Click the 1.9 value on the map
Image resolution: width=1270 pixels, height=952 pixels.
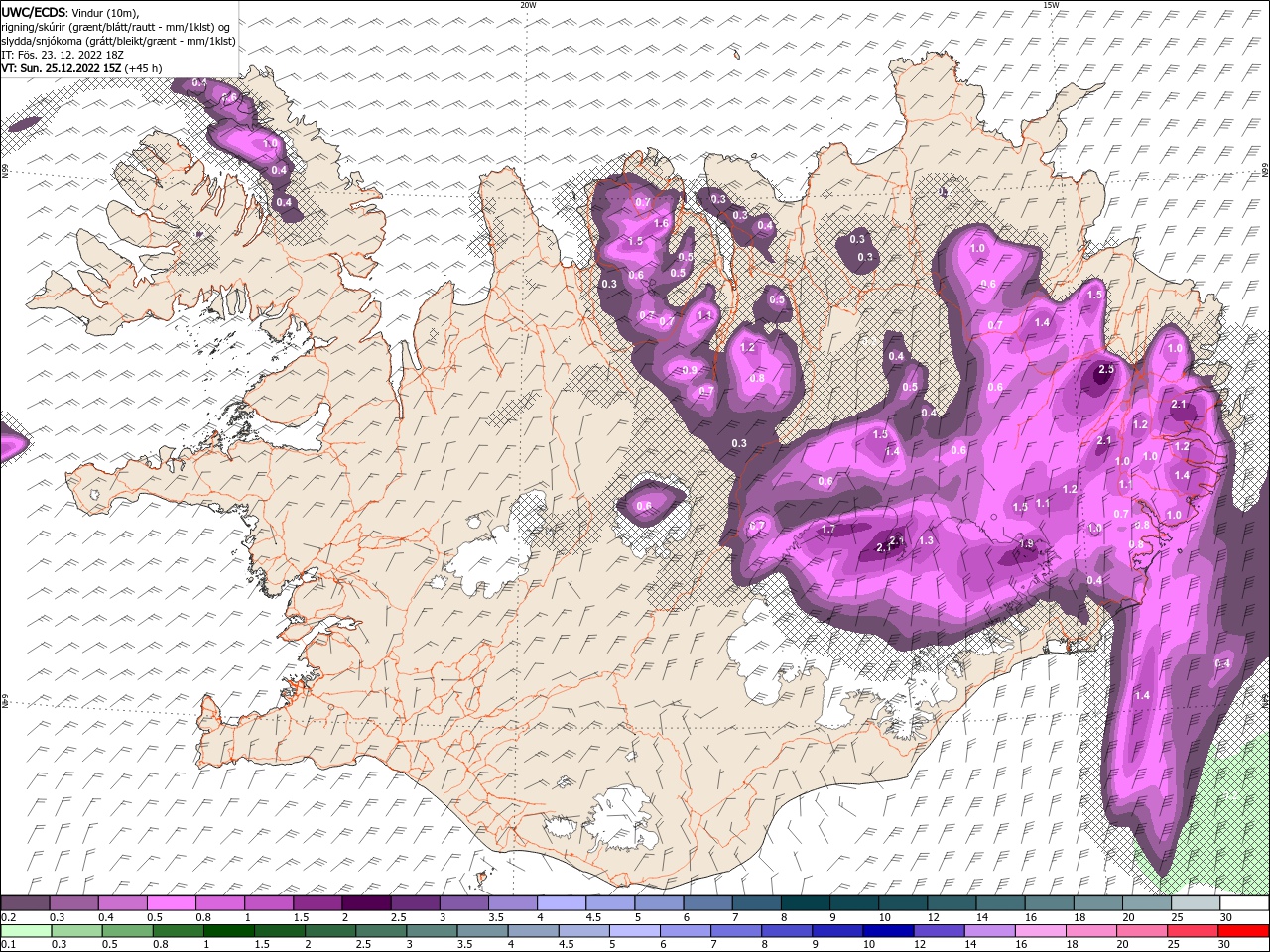1027,543
